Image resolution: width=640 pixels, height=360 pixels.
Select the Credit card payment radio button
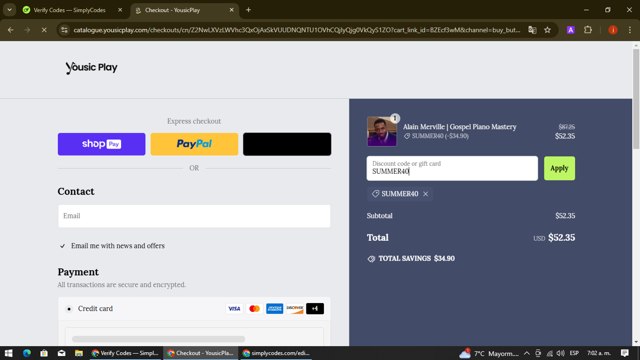click(x=69, y=309)
